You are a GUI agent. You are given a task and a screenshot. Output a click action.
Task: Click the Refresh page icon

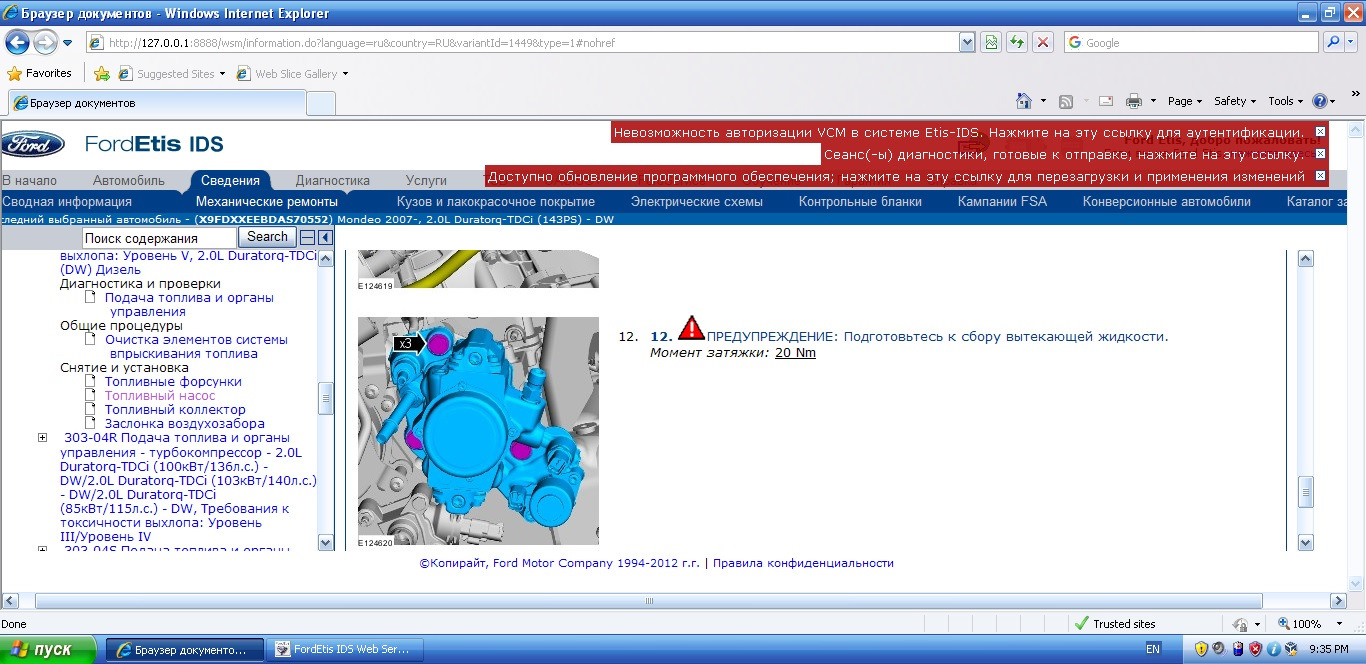pos(1016,43)
